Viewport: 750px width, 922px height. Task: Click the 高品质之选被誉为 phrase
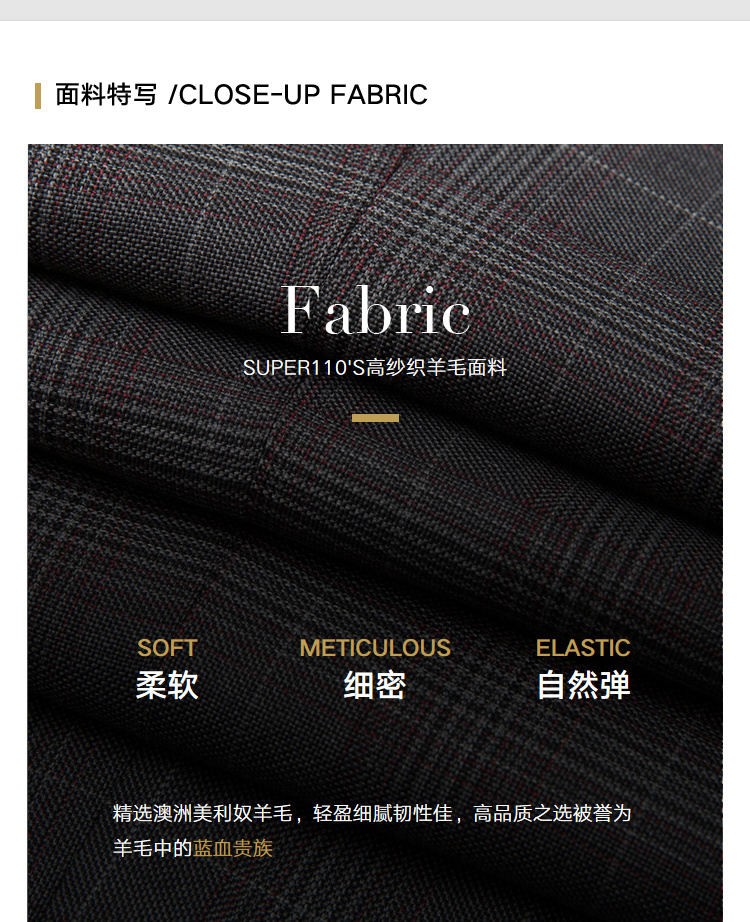552,813
